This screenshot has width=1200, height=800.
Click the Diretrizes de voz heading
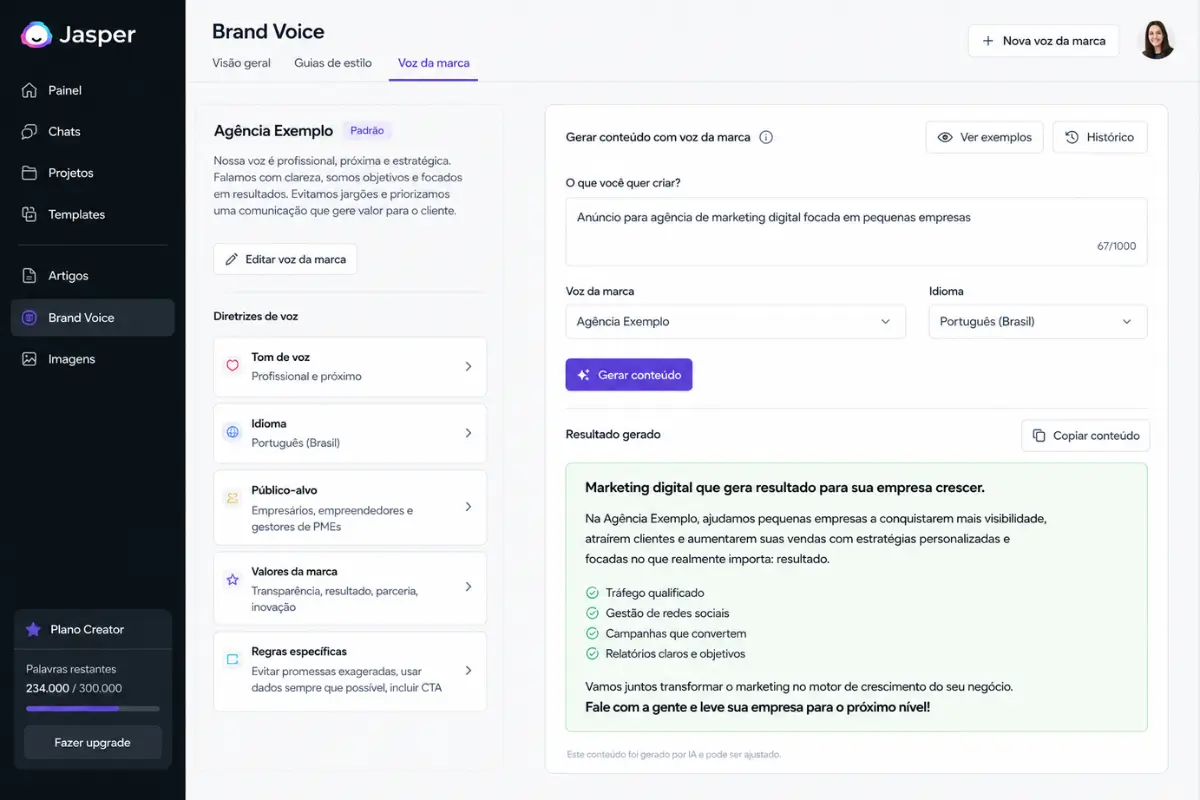[x=256, y=316]
